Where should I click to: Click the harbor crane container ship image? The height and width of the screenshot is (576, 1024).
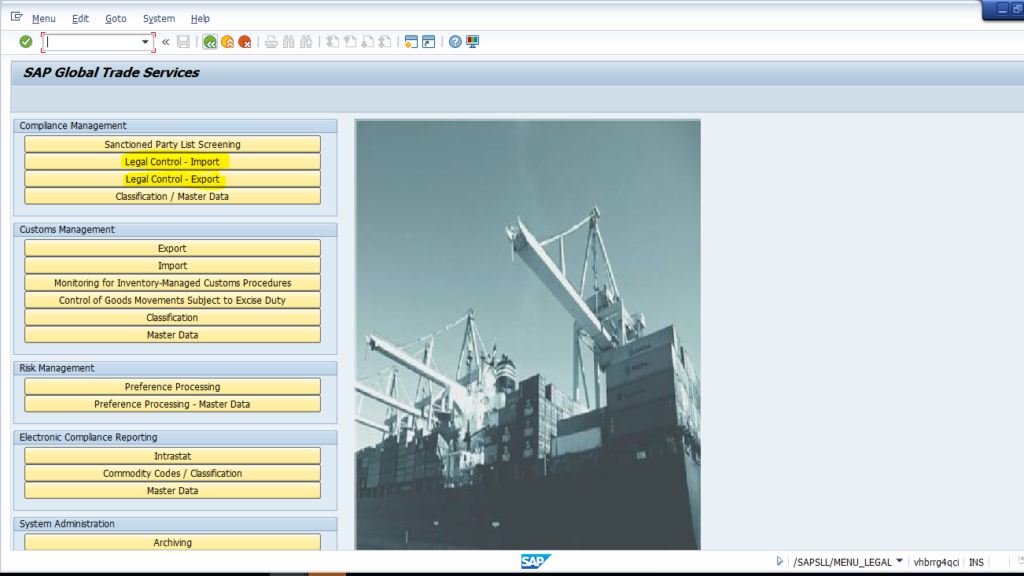528,334
